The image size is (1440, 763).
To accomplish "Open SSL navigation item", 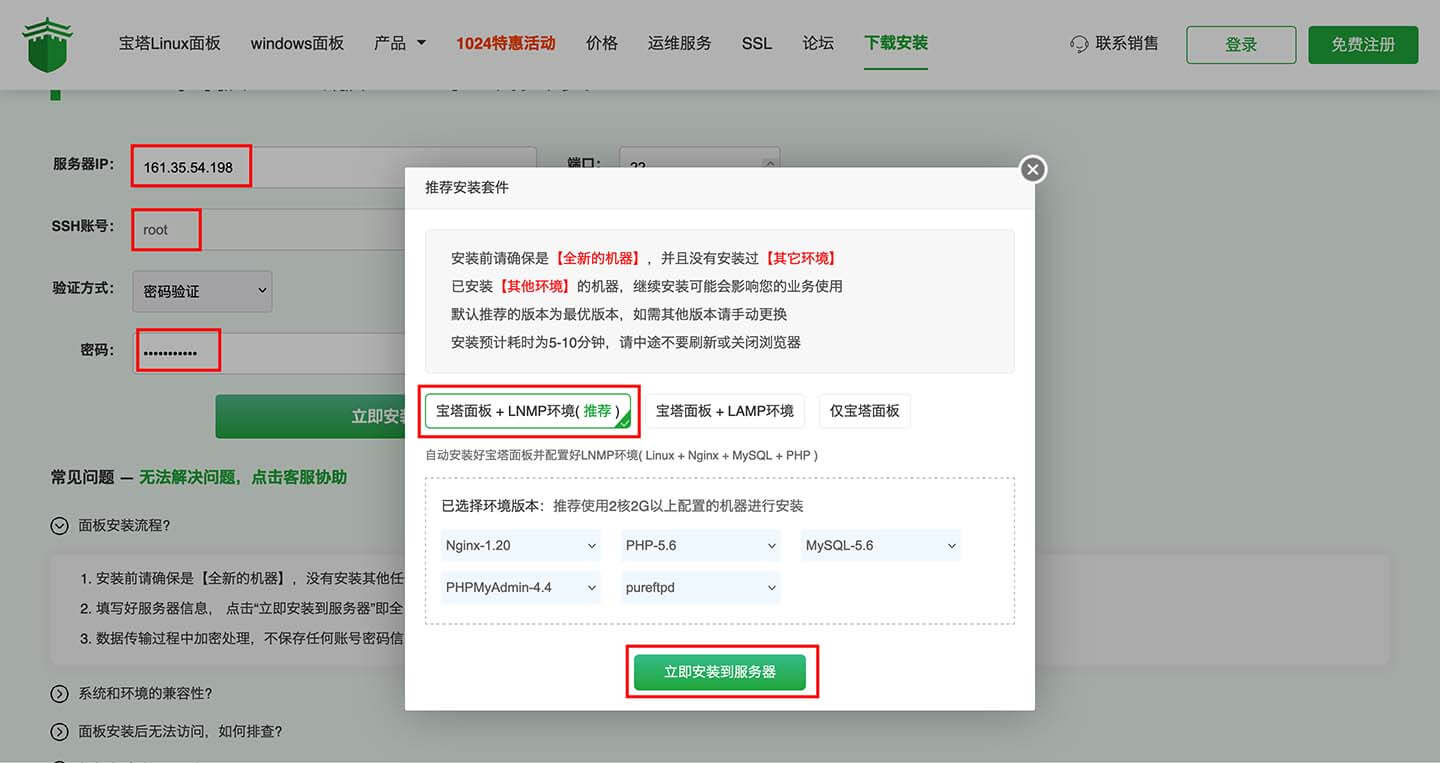I will 756,43.
